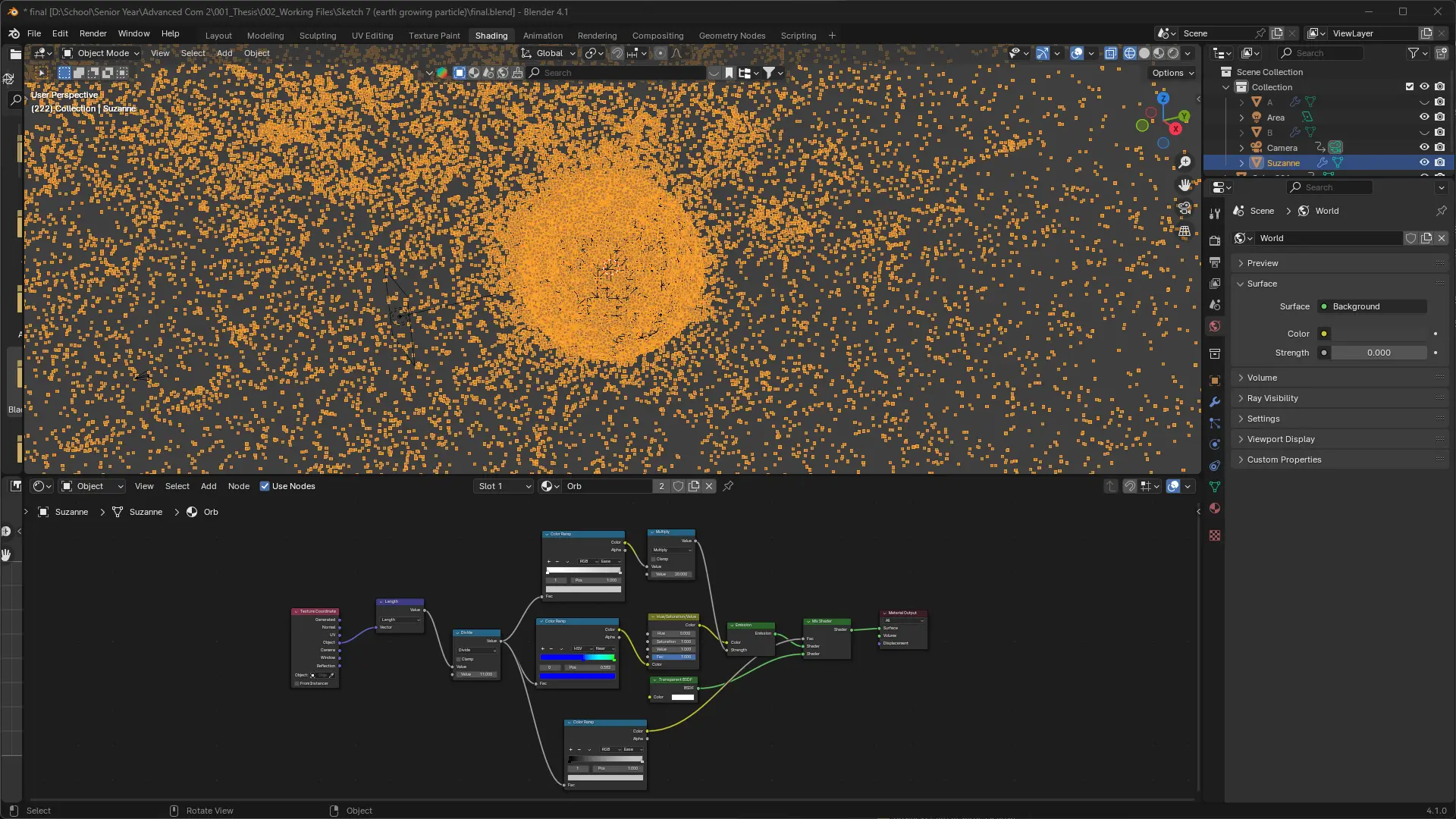
Task: Uncheck the Use Nodes checkbox
Action: (x=265, y=486)
